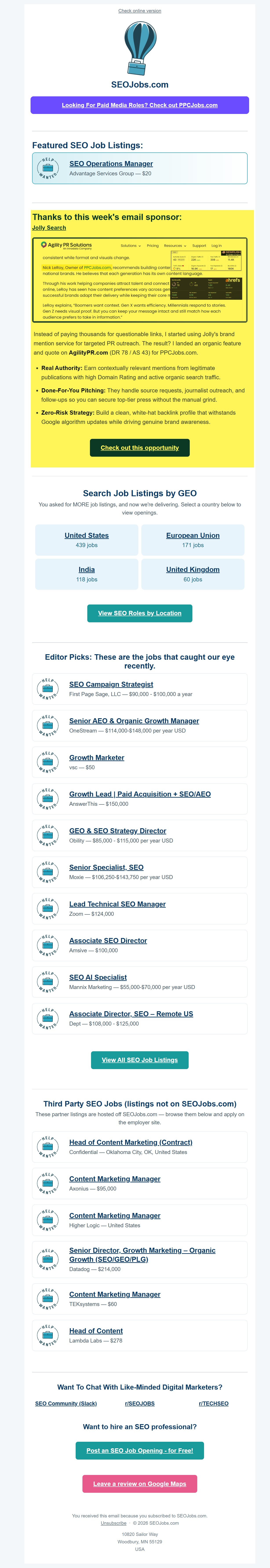Viewport: 270px width, 1568px height.
Task: Open Head of Content Marketing (Contract) listing
Action: point(131,1143)
